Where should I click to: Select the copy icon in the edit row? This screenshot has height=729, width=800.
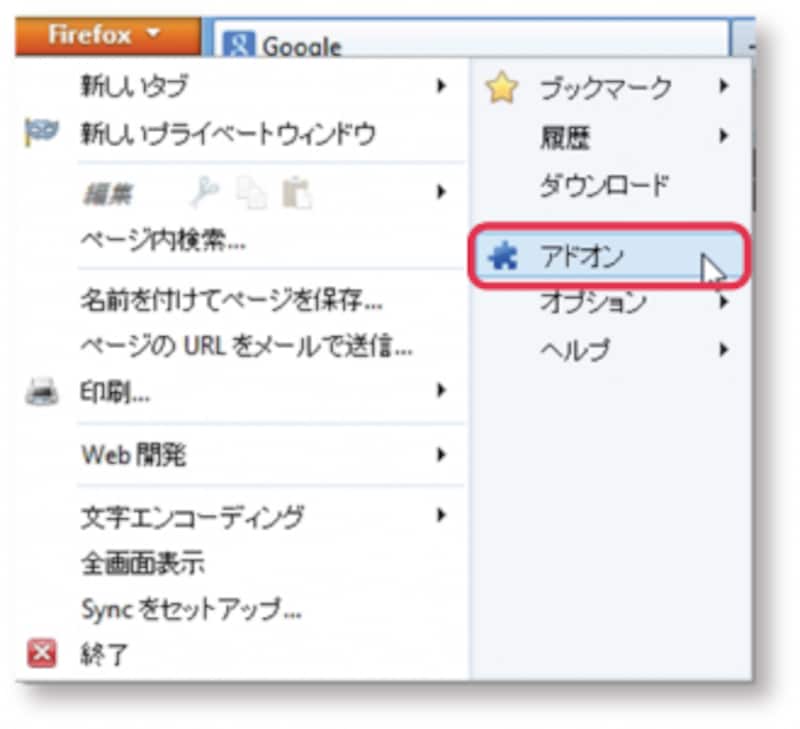tap(250, 190)
